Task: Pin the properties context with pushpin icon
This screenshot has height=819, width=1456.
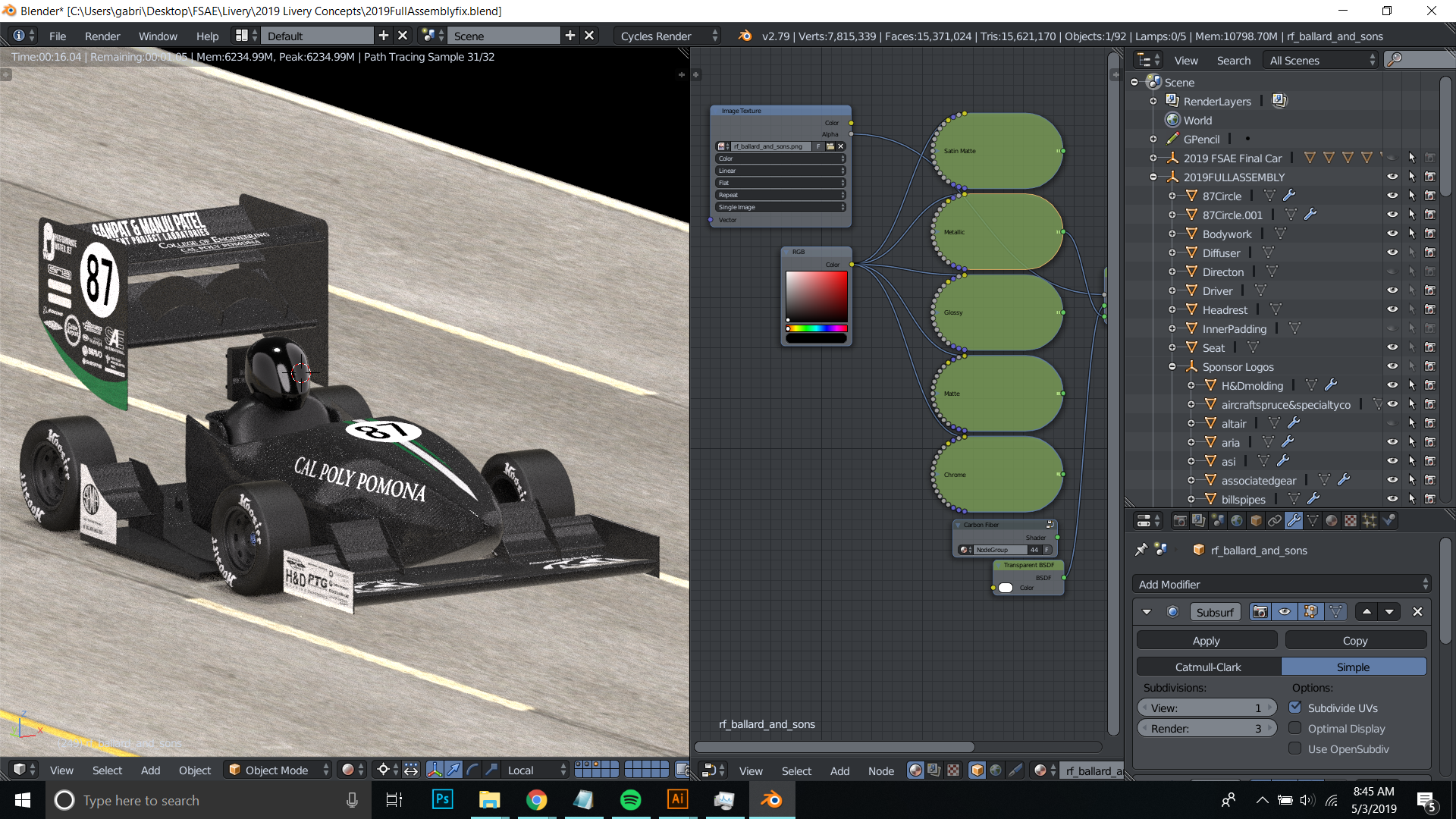Action: click(1141, 550)
